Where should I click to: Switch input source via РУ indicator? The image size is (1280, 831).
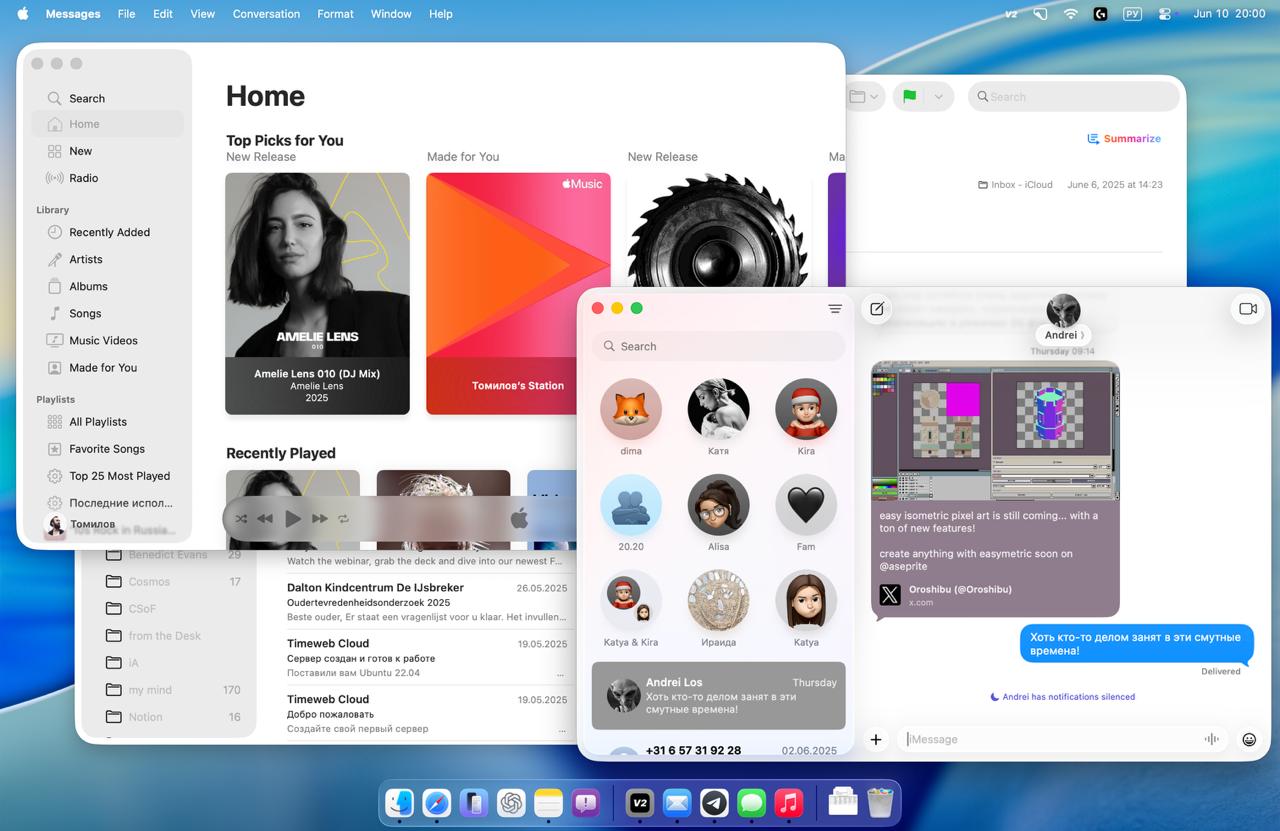(x=1132, y=14)
